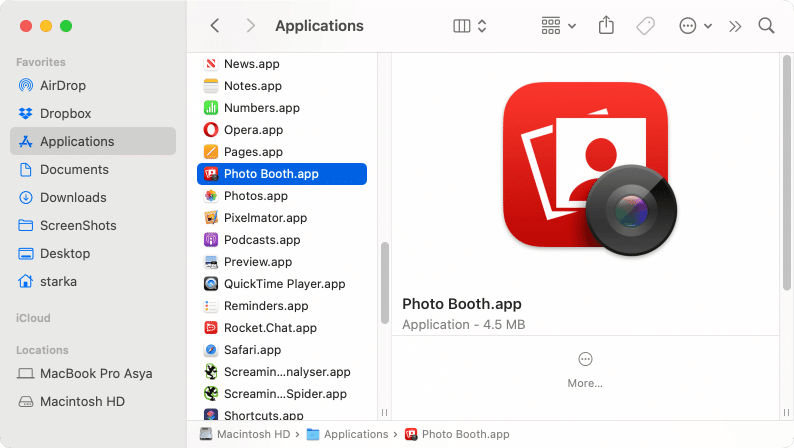Click the Opera.app icon
Viewport: 794px width, 448px height.
pos(211,130)
